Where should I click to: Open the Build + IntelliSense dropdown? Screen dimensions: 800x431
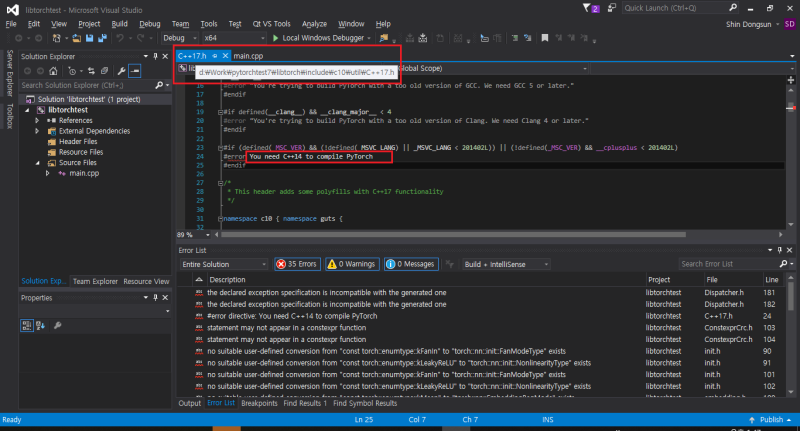[x=506, y=264]
